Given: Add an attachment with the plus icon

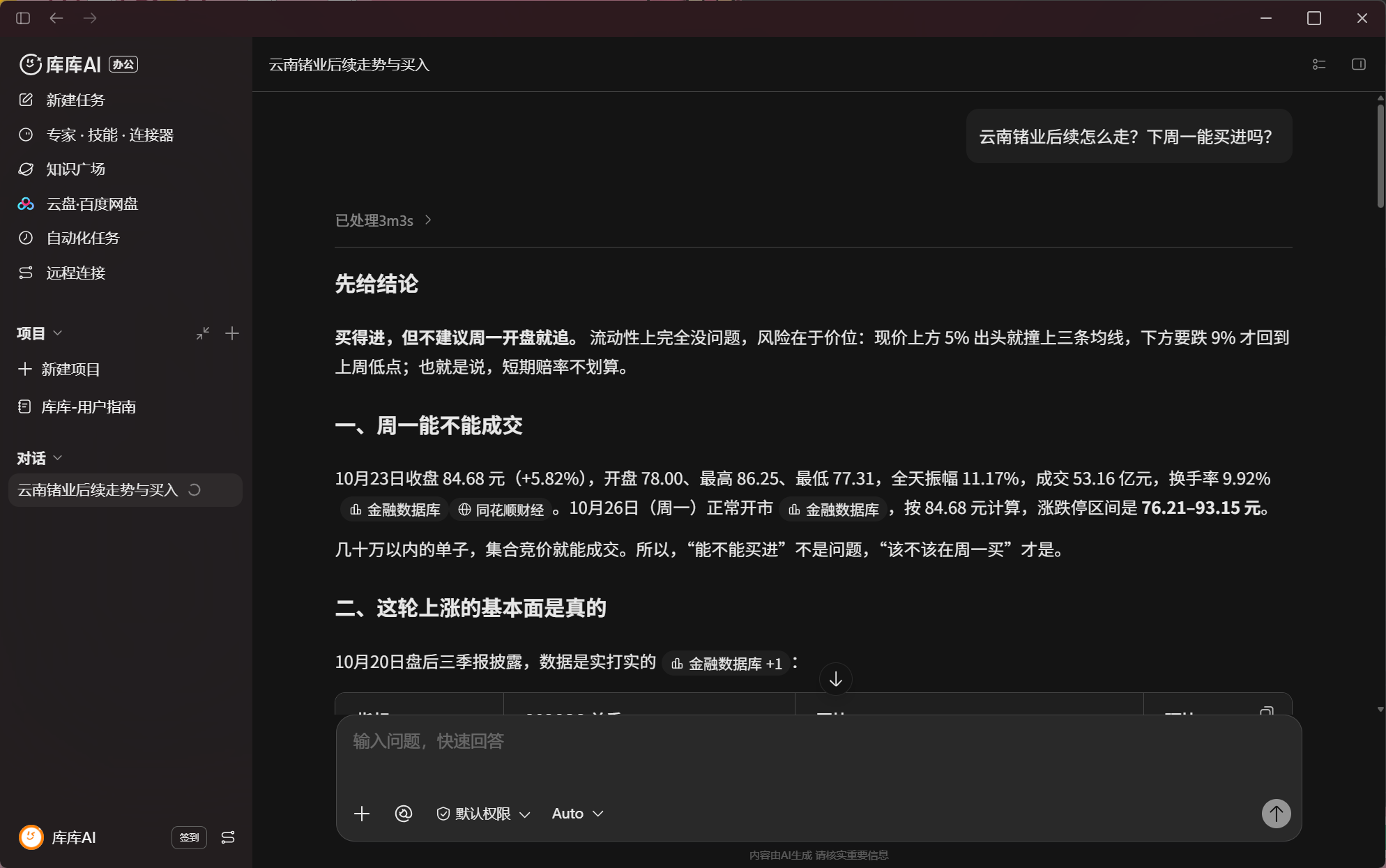Looking at the screenshot, I should click(362, 814).
